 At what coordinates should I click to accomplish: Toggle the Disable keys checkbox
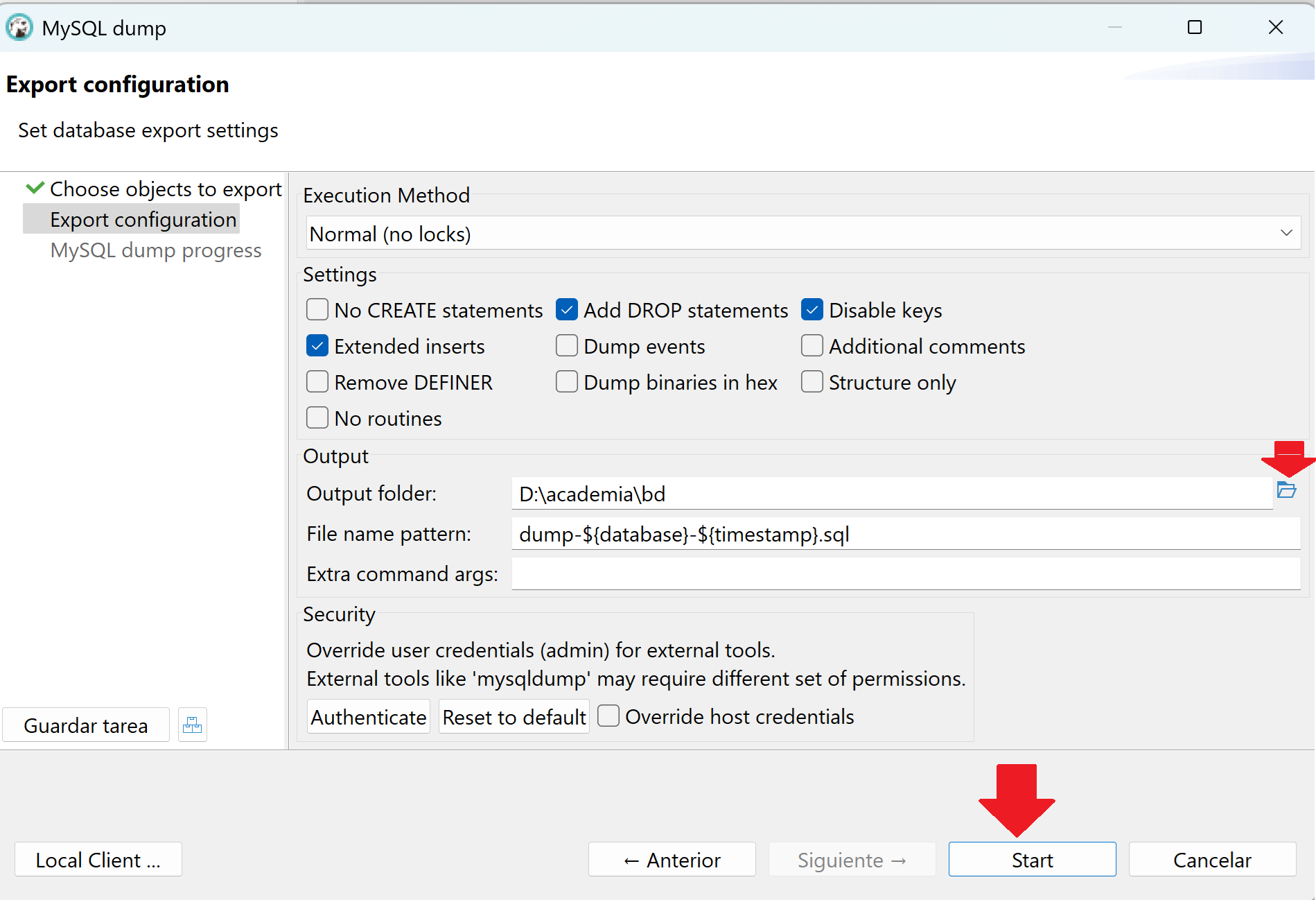812,309
